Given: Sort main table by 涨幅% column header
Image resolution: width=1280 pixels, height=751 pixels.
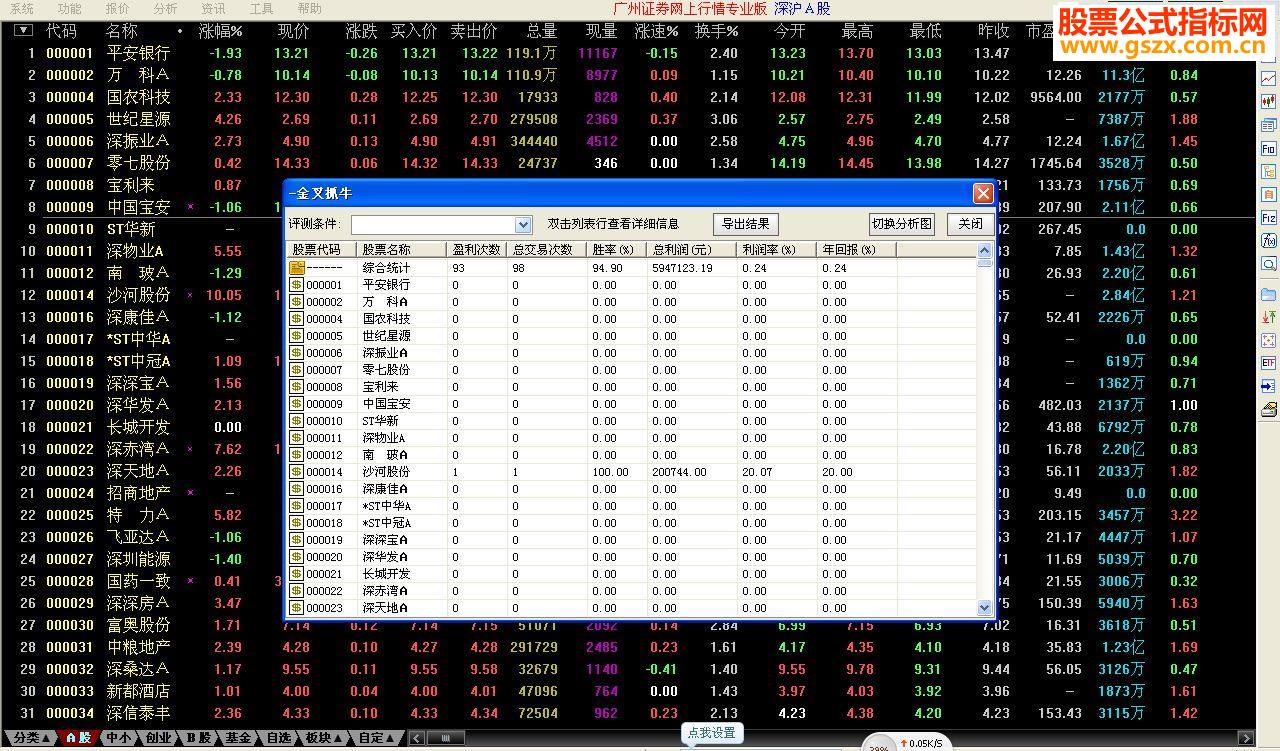Looking at the screenshot, I should (x=220, y=32).
